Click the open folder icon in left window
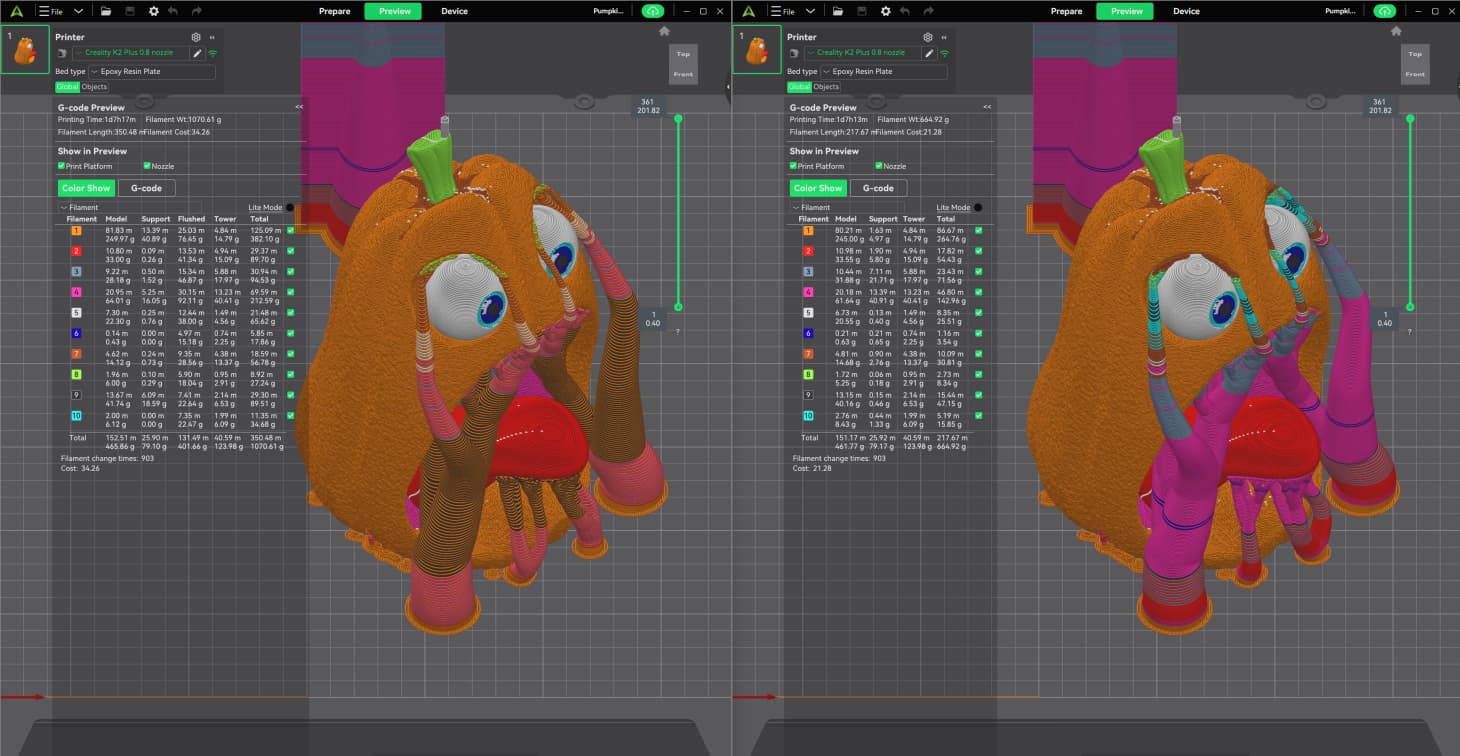This screenshot has height=756, width=1460. pos(105,11)
